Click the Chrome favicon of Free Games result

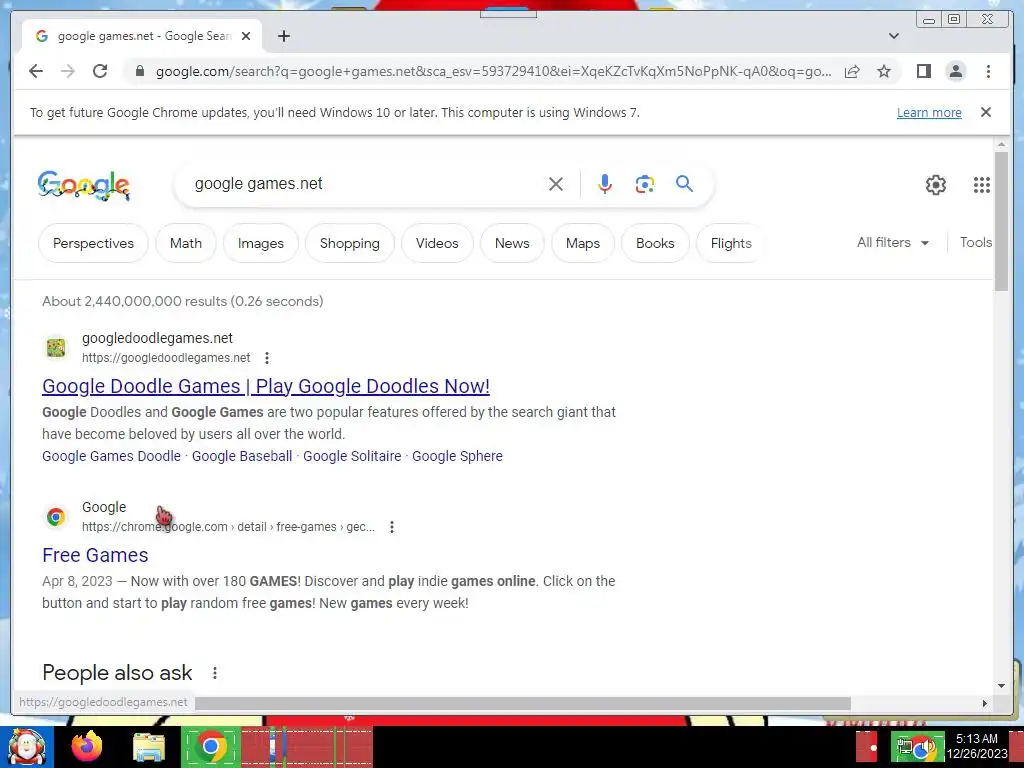coord(56,517)
